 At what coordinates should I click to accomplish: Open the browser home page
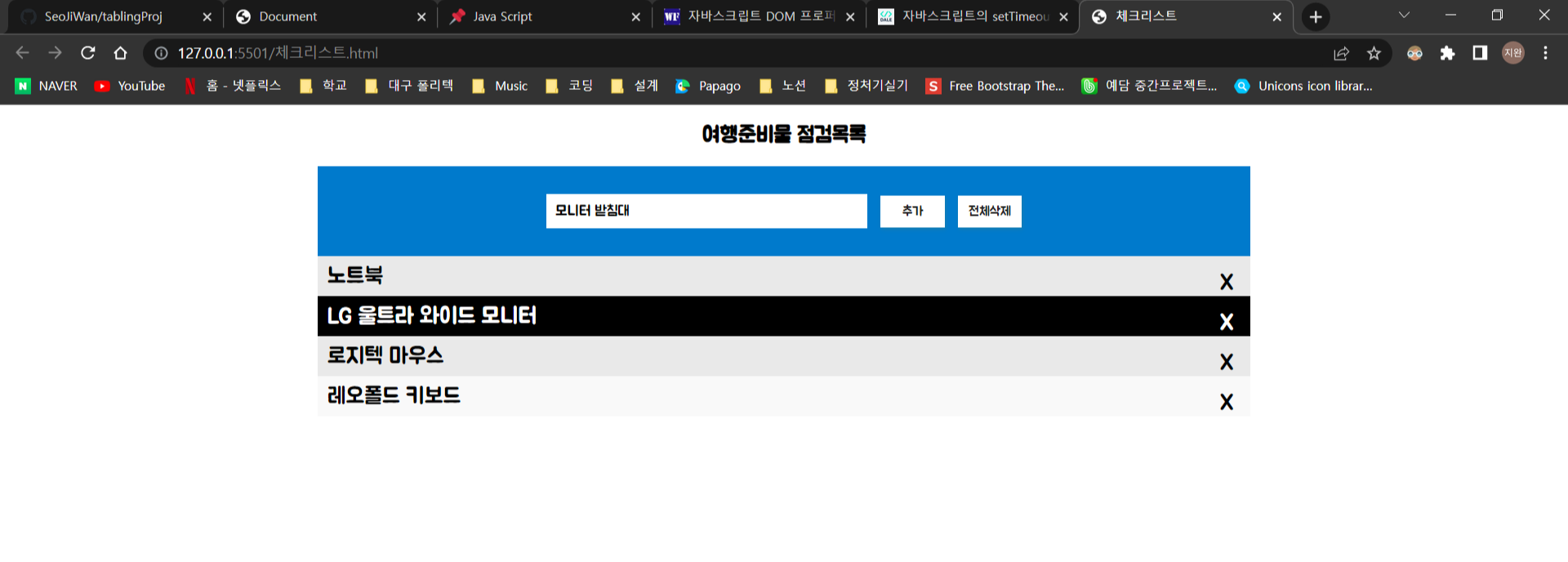point(121,53)
